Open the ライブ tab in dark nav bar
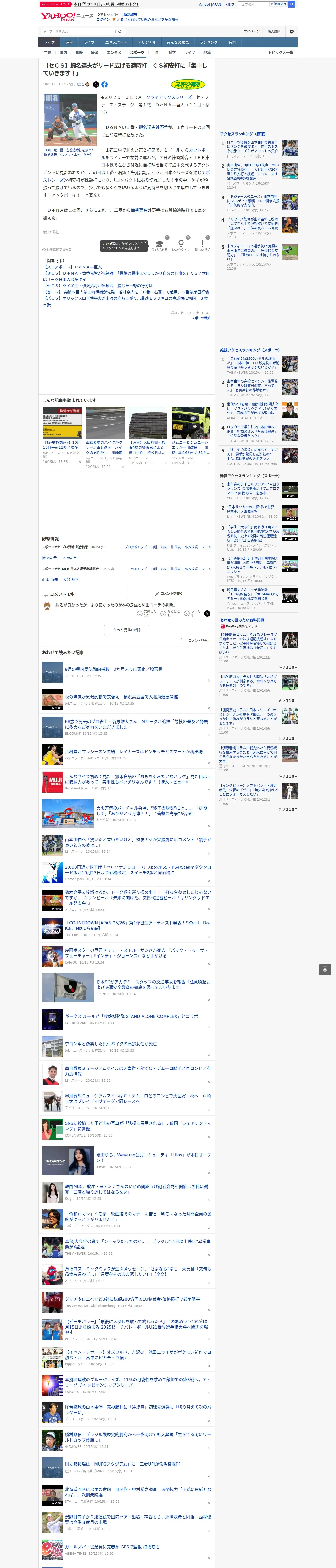This screenshot has width=336, height=1568. pyautogui.click(x=89, y=43)
